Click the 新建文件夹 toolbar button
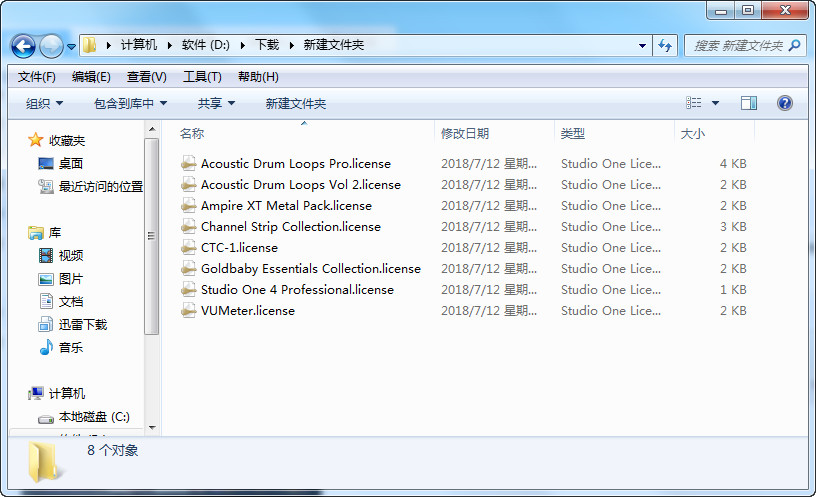 [296, 104]
